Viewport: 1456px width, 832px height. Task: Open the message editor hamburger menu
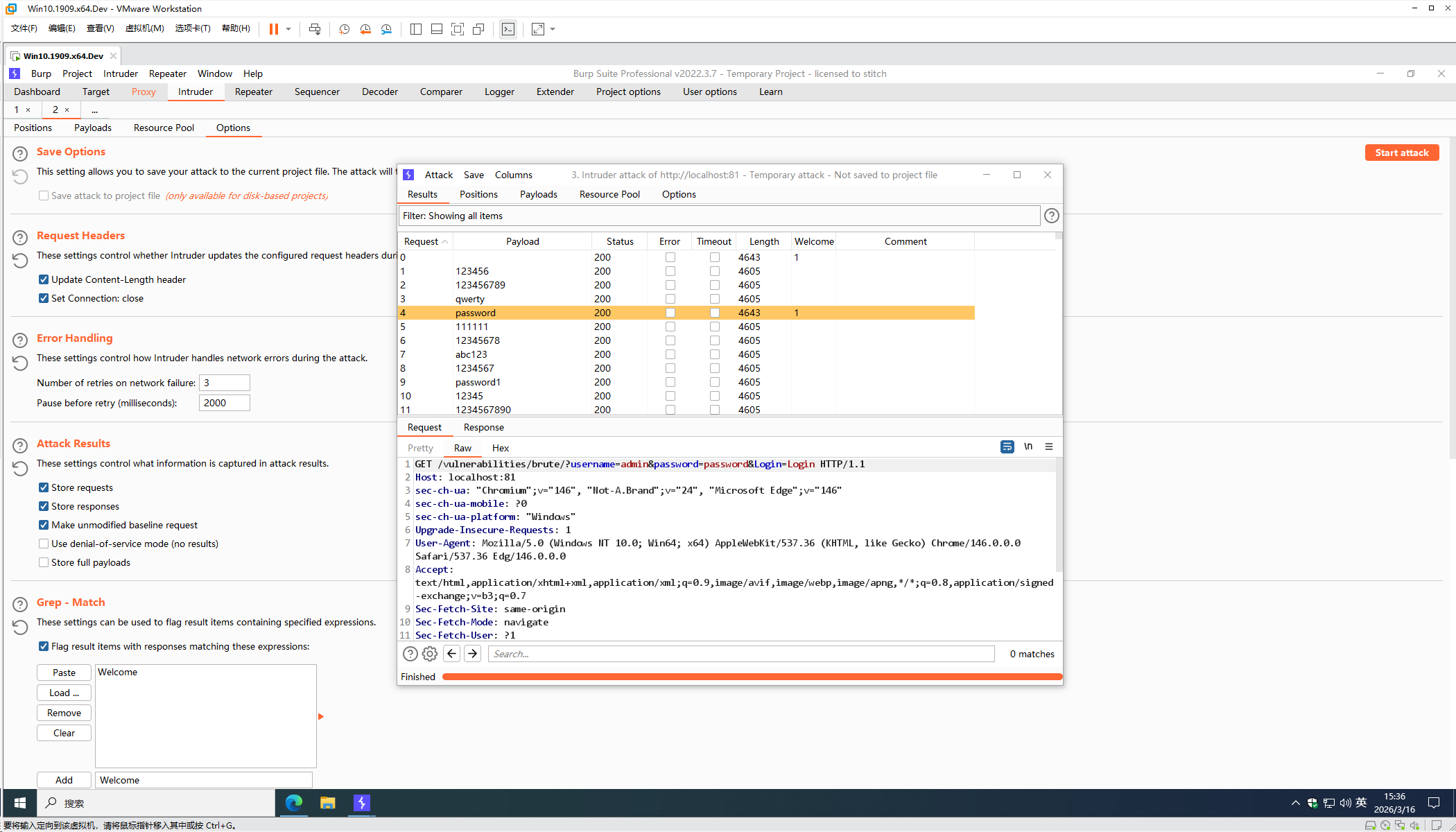click(1049, 447)
